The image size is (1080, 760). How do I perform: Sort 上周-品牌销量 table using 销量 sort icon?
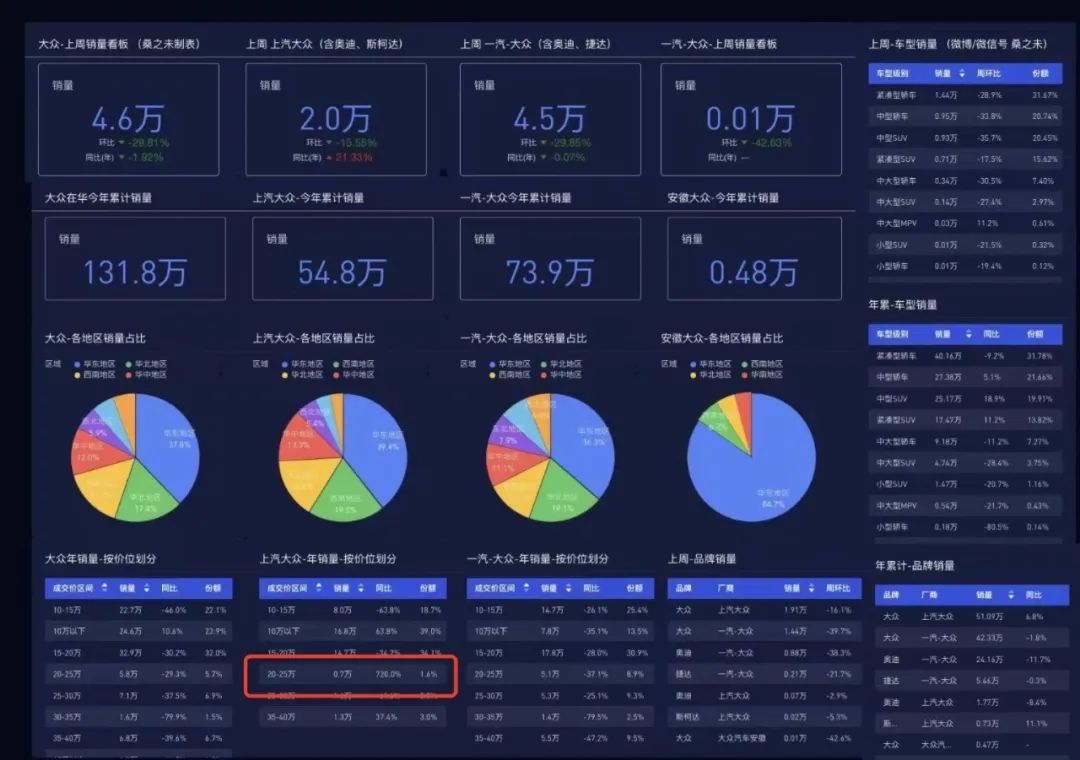[x=811, y=588]
